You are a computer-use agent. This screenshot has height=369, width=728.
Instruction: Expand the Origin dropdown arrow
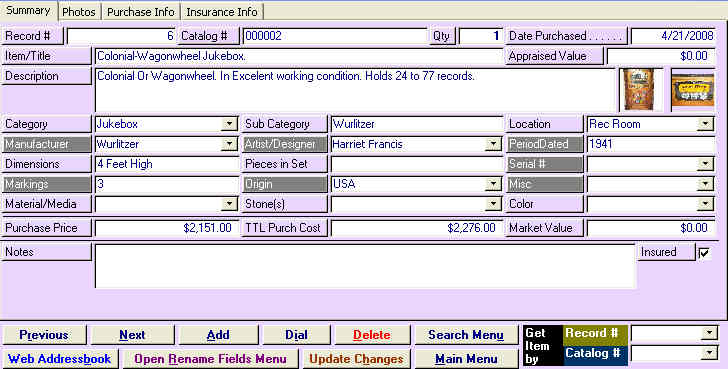[493, 184]
